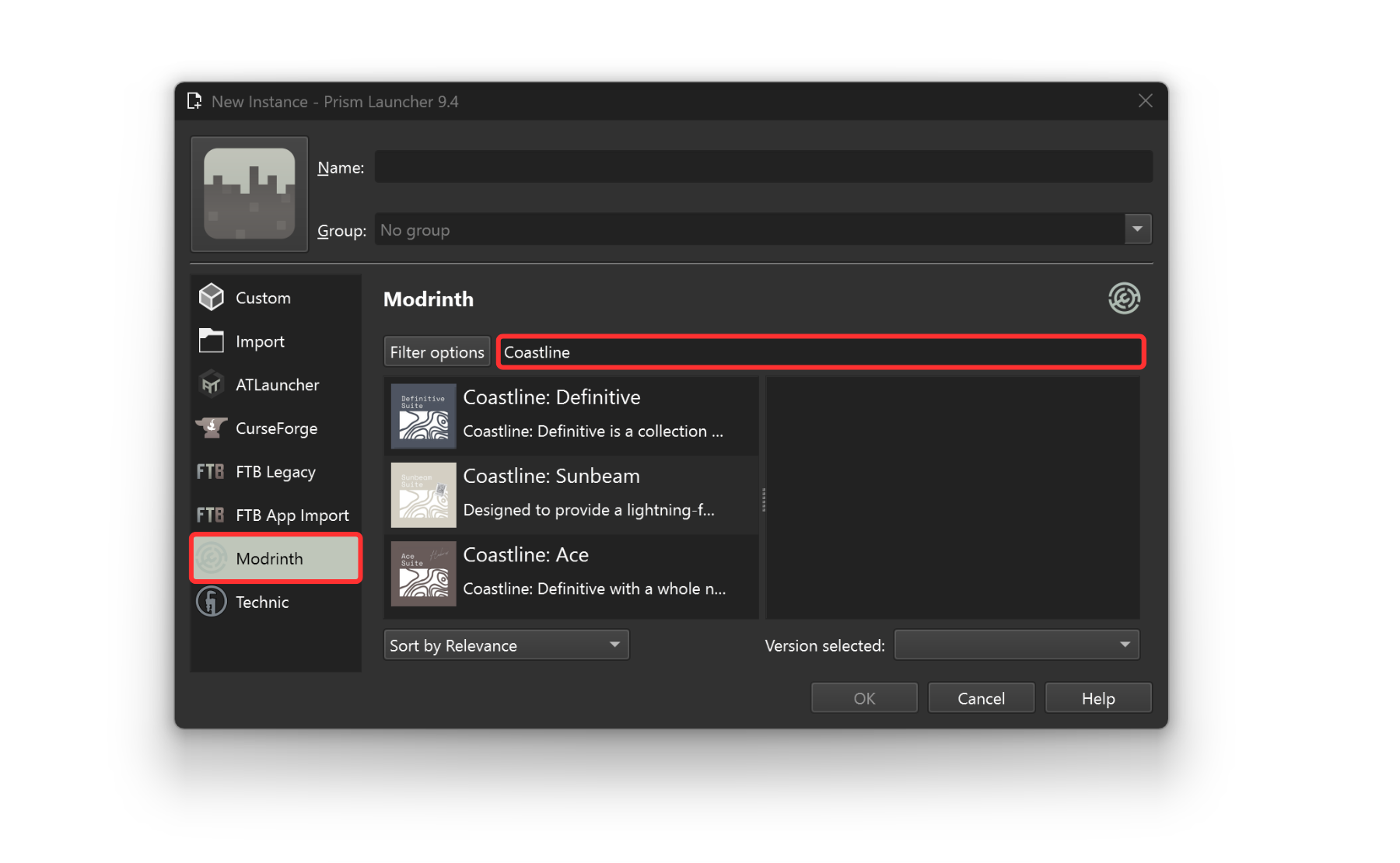Click the Modrinth logo in the header
Viewport: 1400px width, 863px height.
pyautogui.click(x=1124, y=299)
